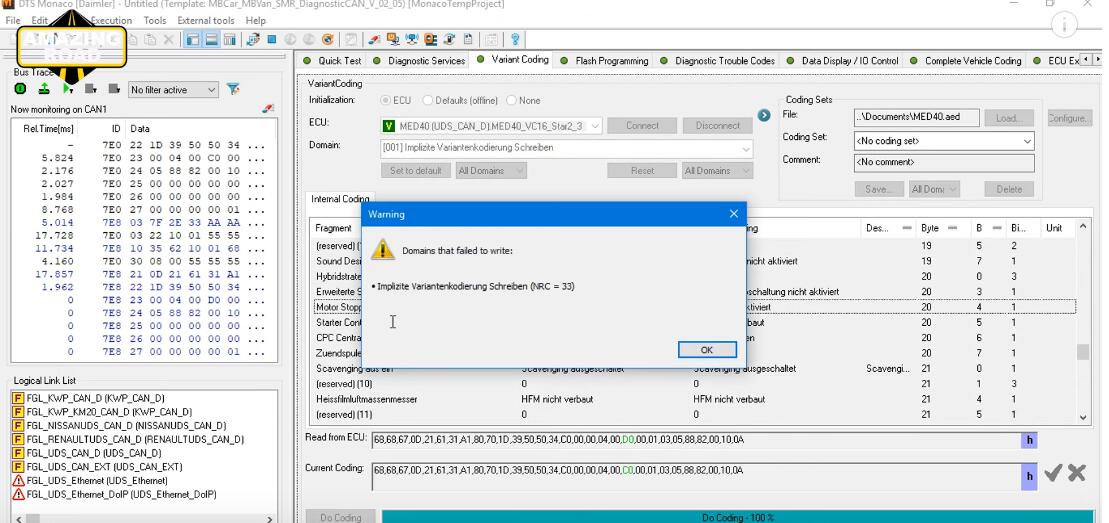Open the External tools menu
Image resolution: width=1109 pixels, height=523 pixels.
coord(205,21)
